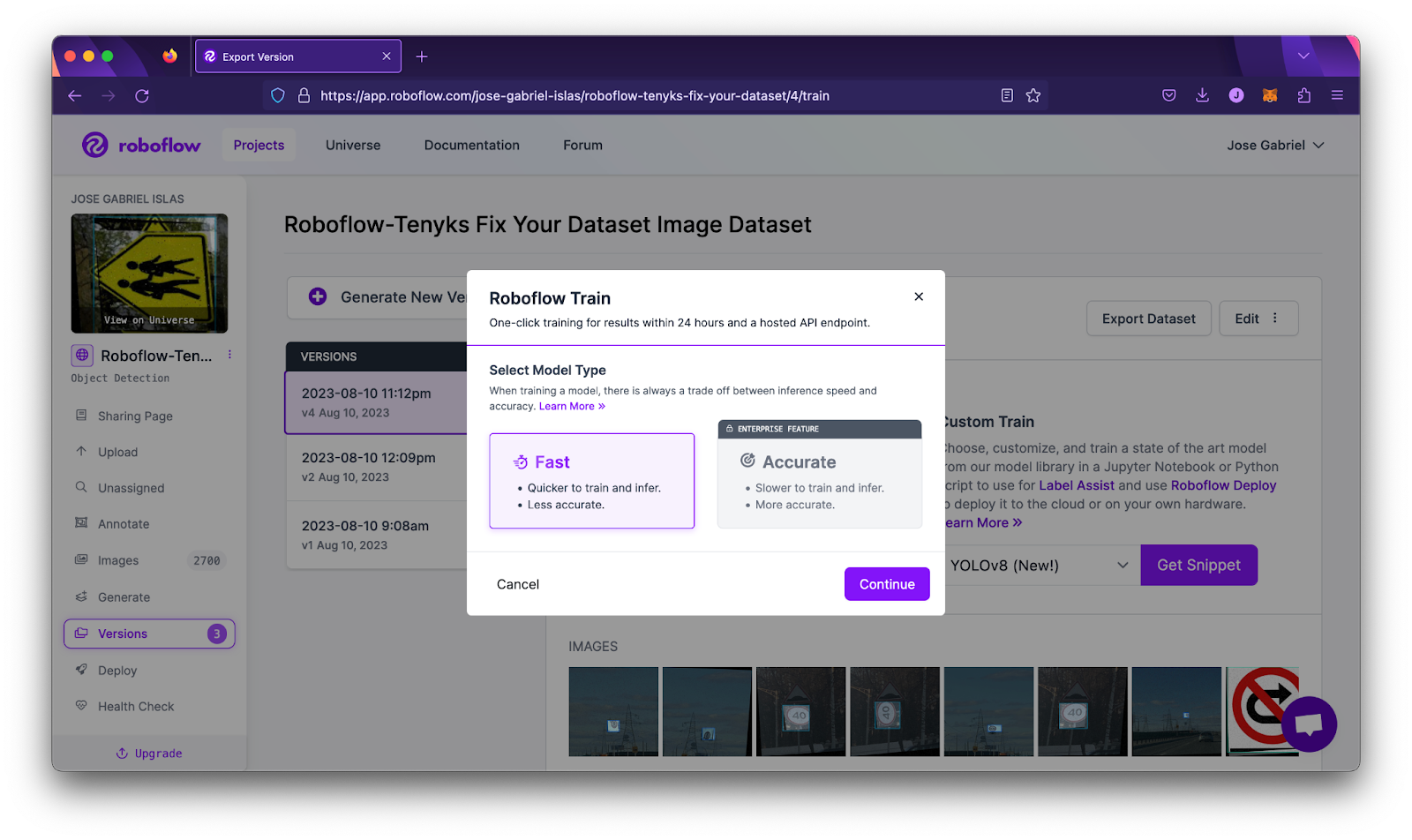The height and width of the screenshot is (840, 1412).
Task: Open the Documentation menu item
Action: tap(471, 145)
